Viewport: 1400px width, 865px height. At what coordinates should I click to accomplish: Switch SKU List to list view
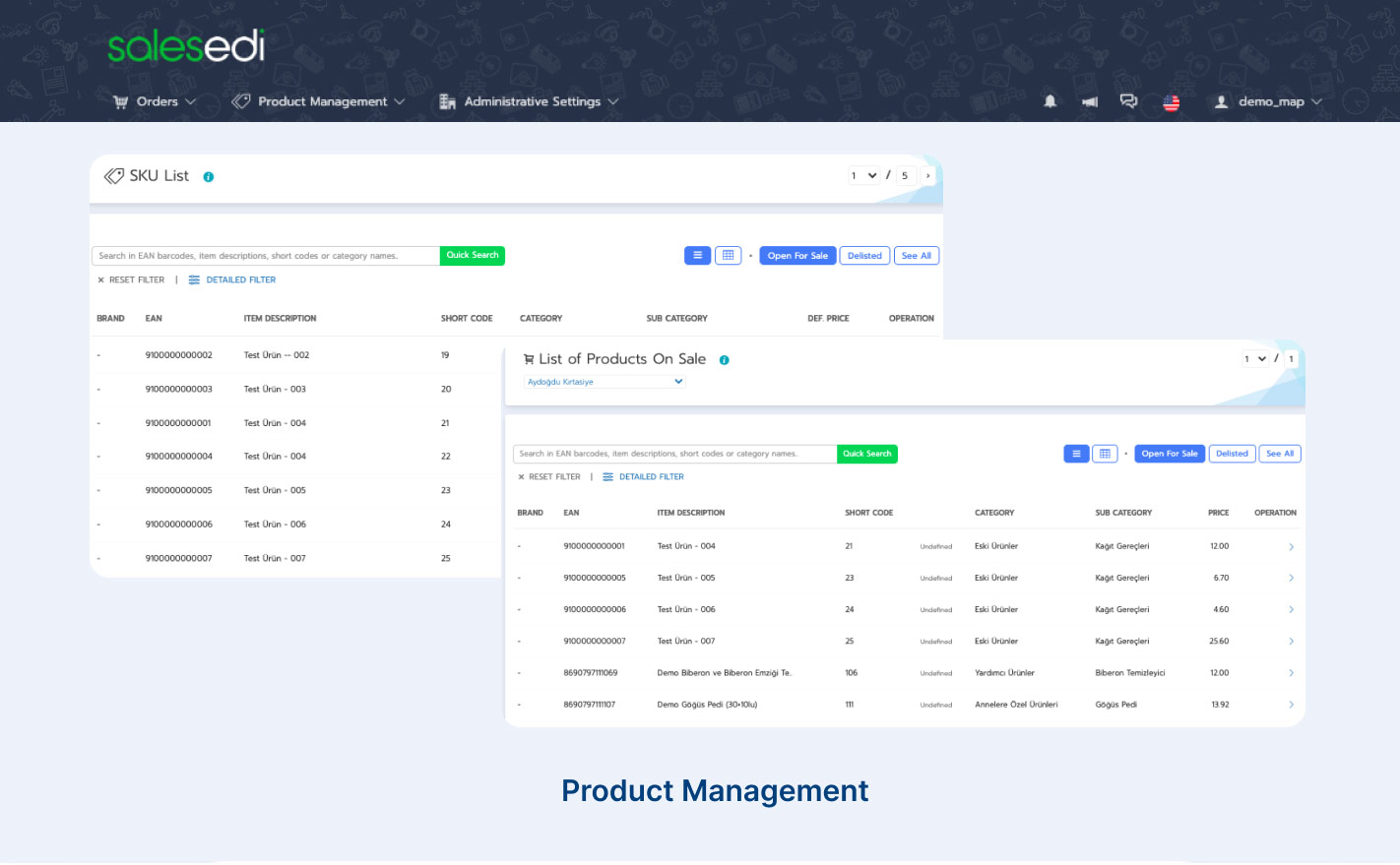pos(697,256)
